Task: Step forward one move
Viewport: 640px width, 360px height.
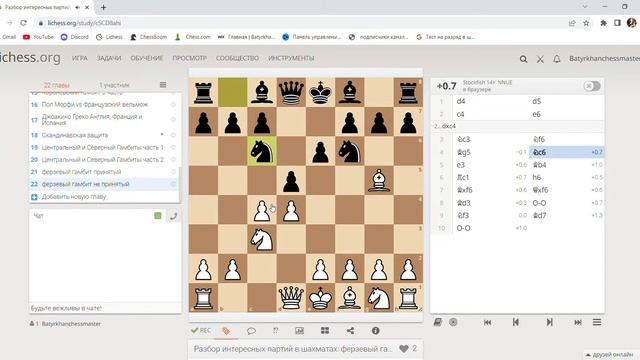Action: coord(549,322)
